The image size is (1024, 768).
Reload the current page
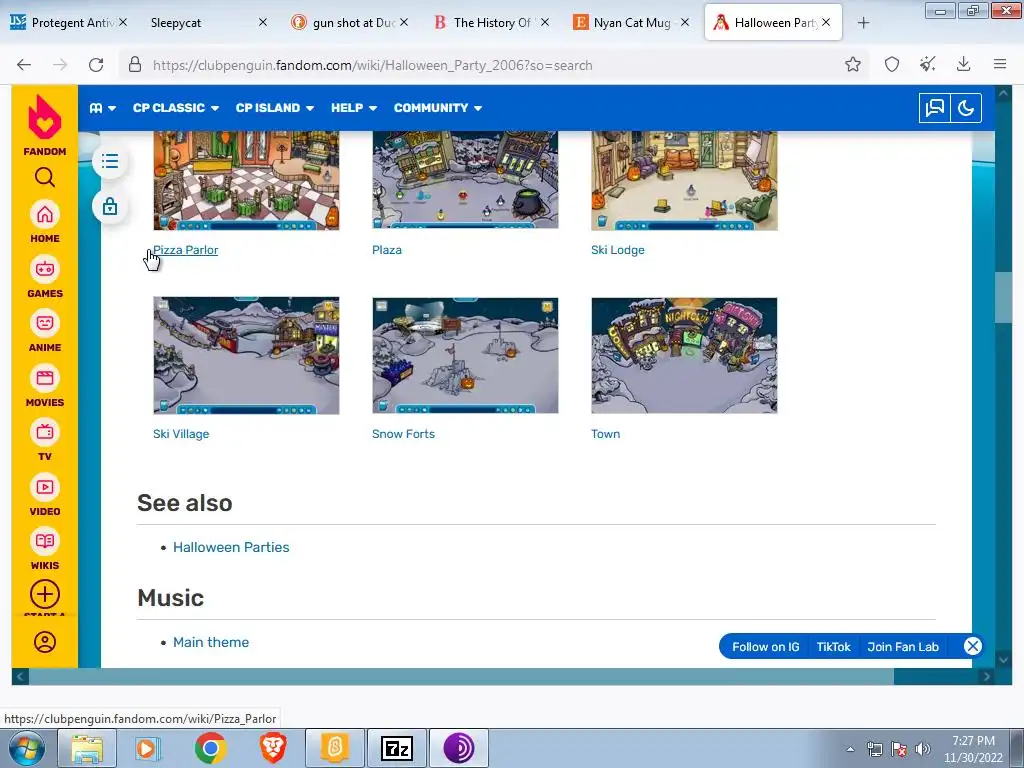tap(96, 64)
